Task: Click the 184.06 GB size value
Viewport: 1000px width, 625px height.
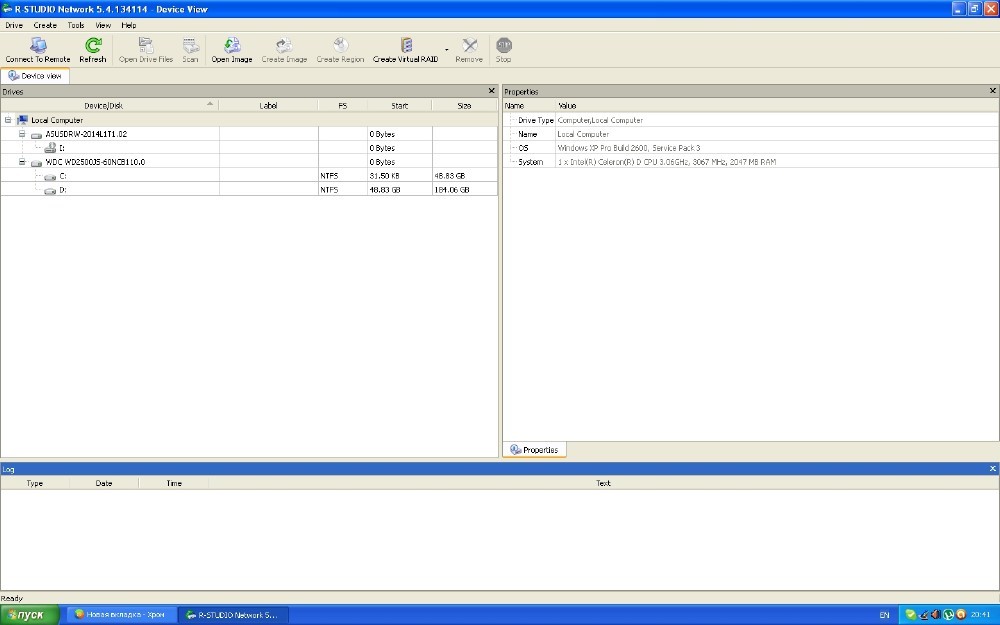Action: [452, 190]
